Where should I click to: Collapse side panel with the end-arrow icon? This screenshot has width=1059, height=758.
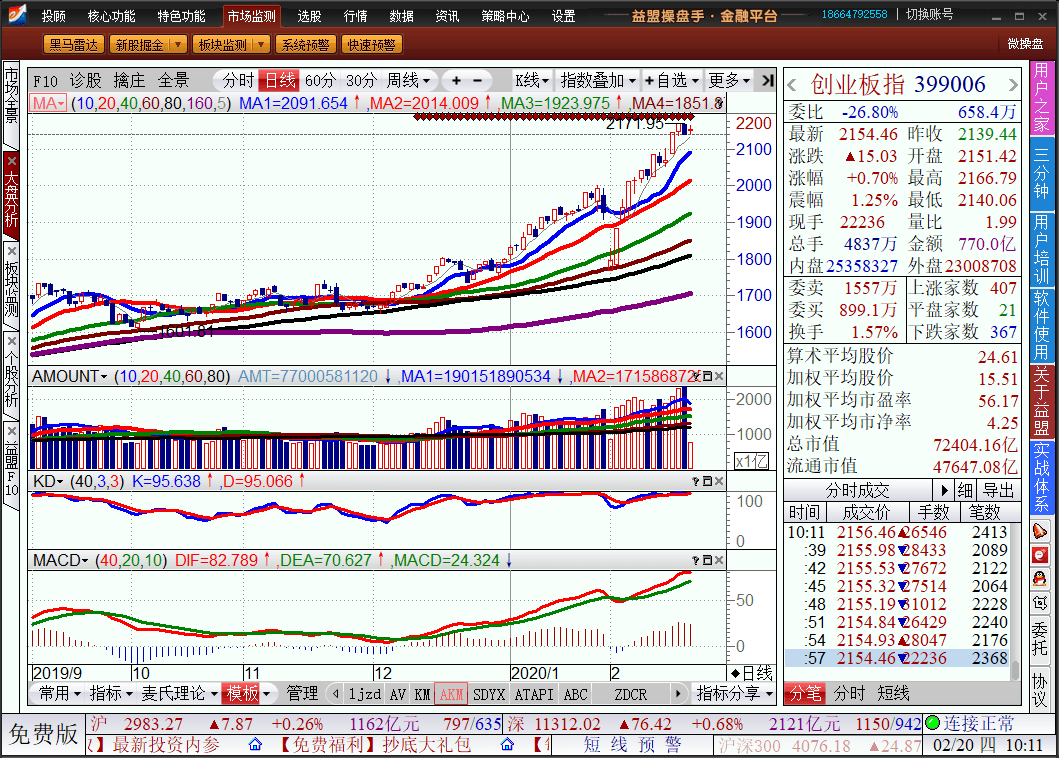(767, 80)
